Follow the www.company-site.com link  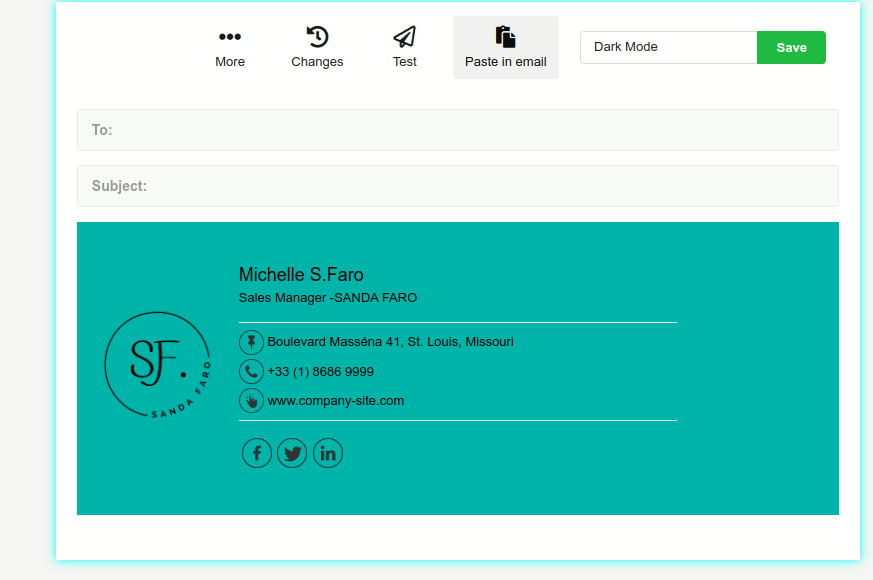335,400
